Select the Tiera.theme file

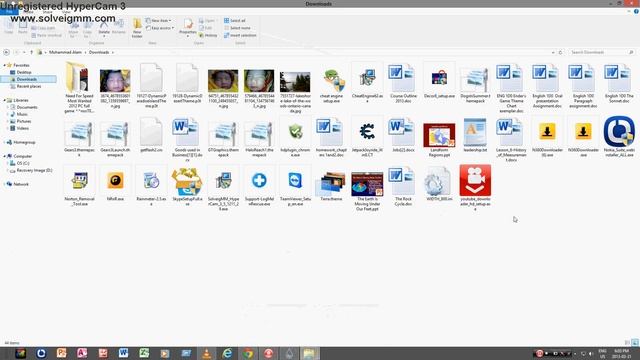click(x=331, y=186)
